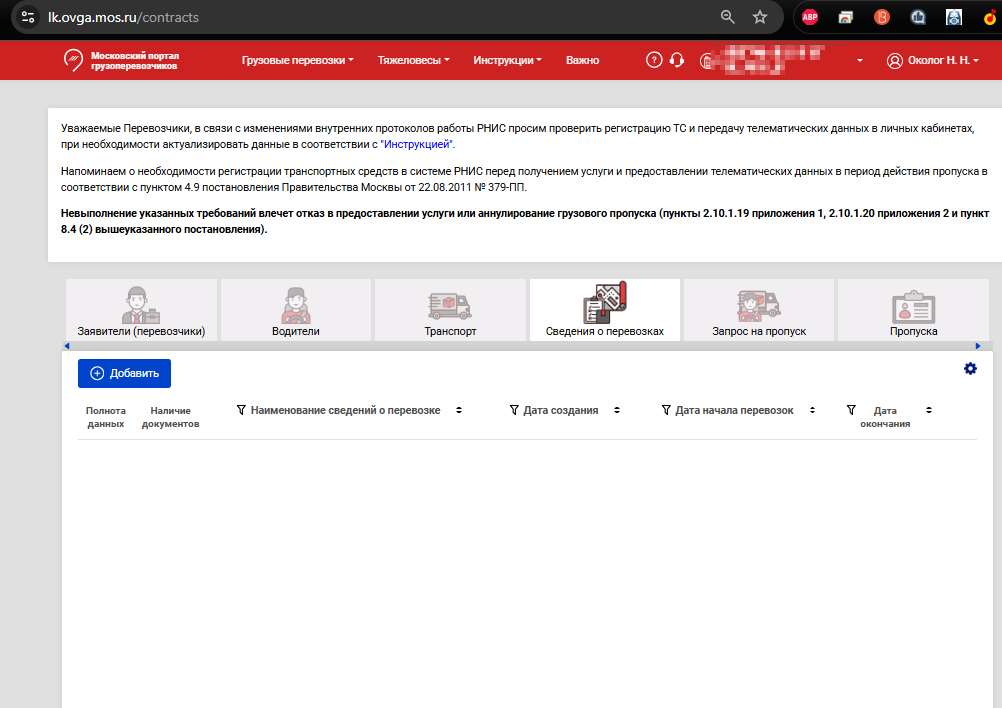Filter by Дата создания column
The image size is (1002, 708).
(x=514, y=410)
